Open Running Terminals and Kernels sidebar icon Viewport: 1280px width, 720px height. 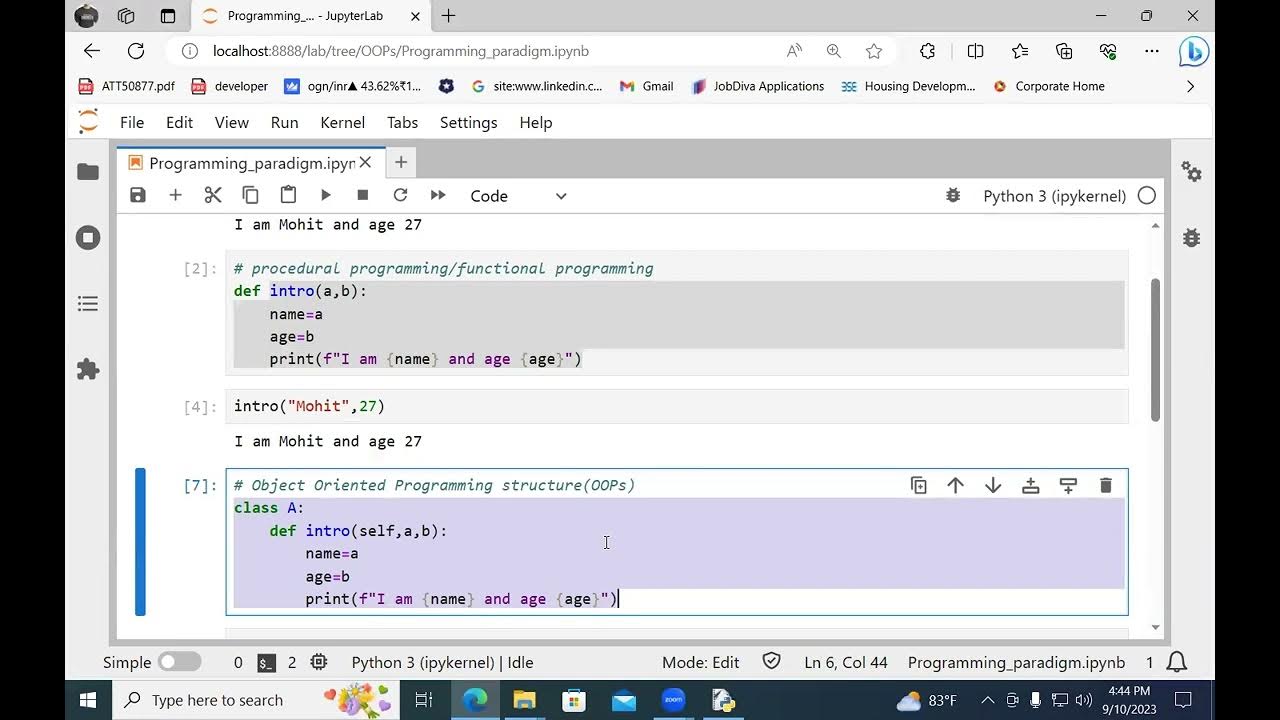coord(88,238)
